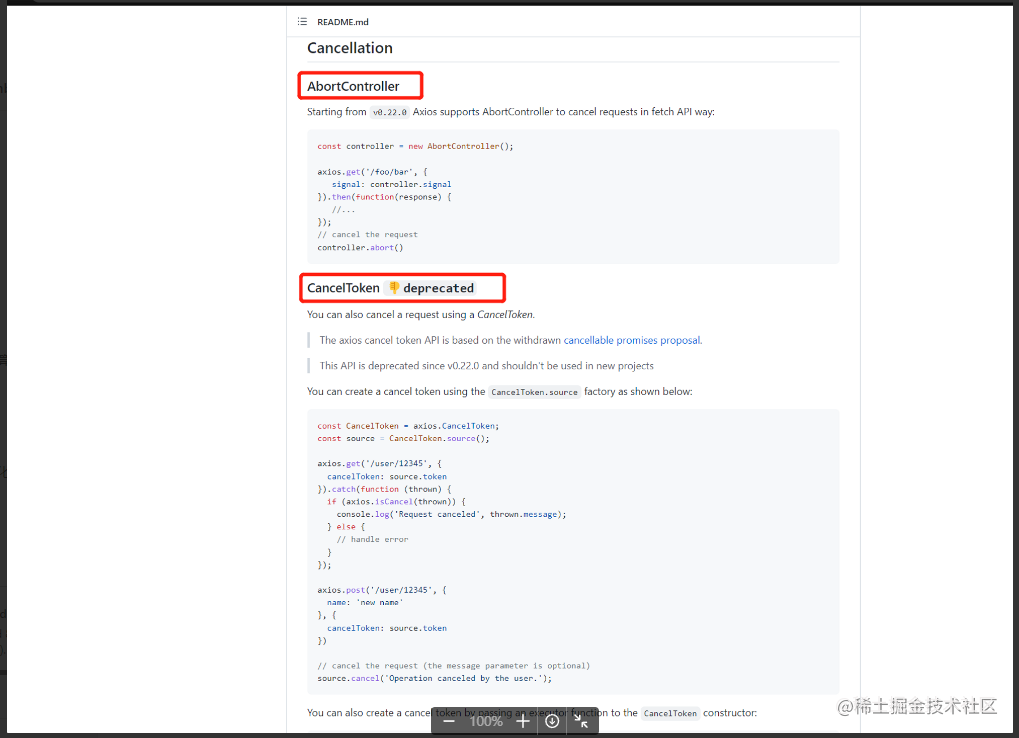Click the "name: 'new name'" code line
The image size is (1019, 738).
(x=365, y=602)
